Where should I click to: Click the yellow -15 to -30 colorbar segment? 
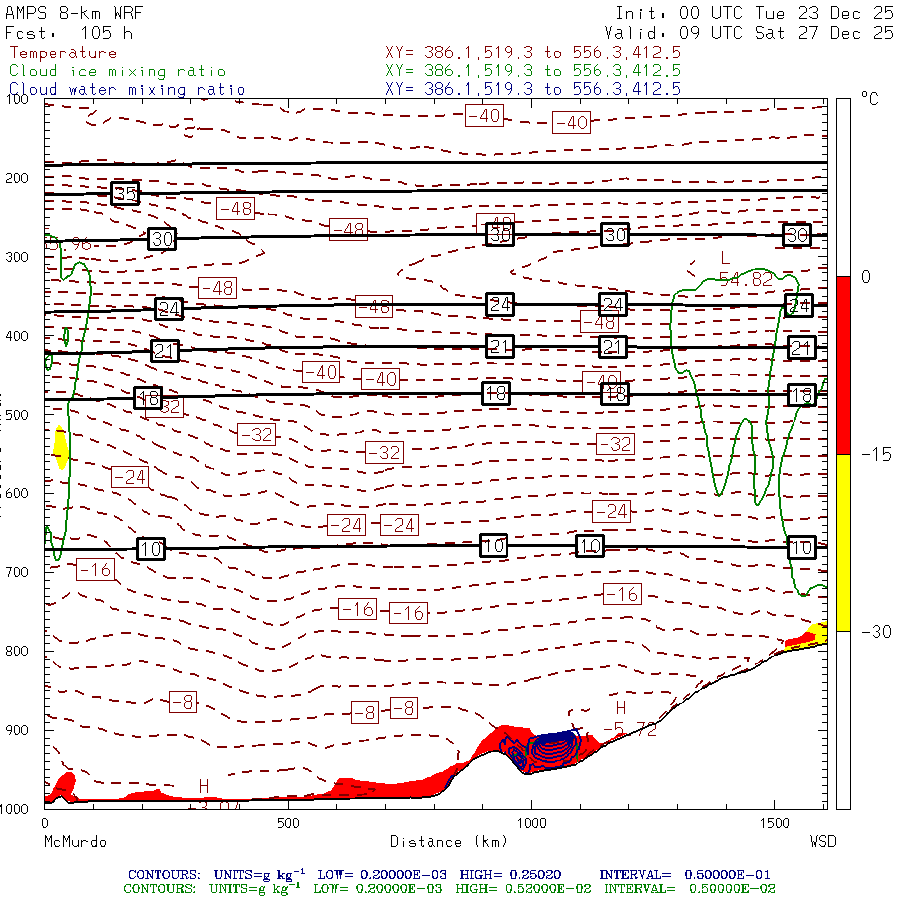[x=843, y=542]
